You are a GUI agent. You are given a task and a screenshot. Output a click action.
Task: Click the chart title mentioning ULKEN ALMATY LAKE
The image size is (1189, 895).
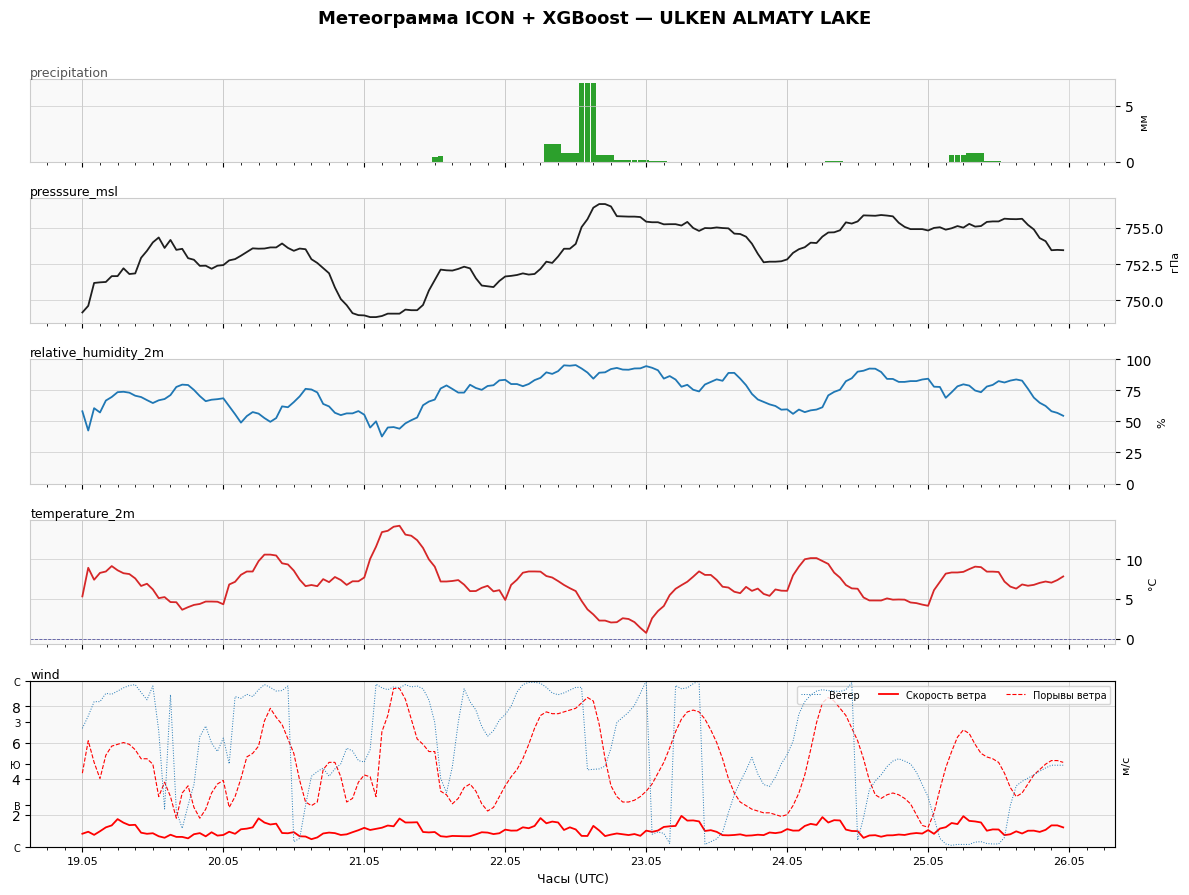(x=594, y=18)
